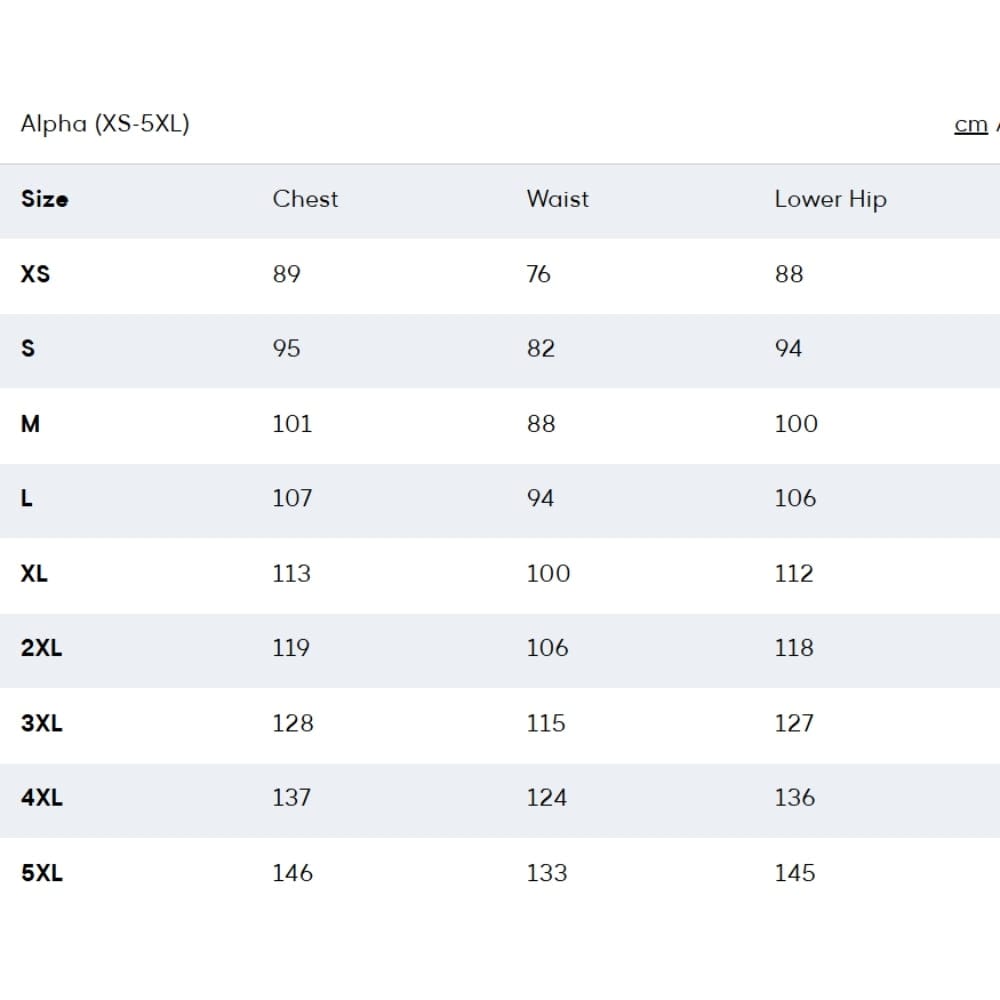The height and width of the screenshot is (1000, 1000).
Task: Select the M size row label
Action: (30, 424)
